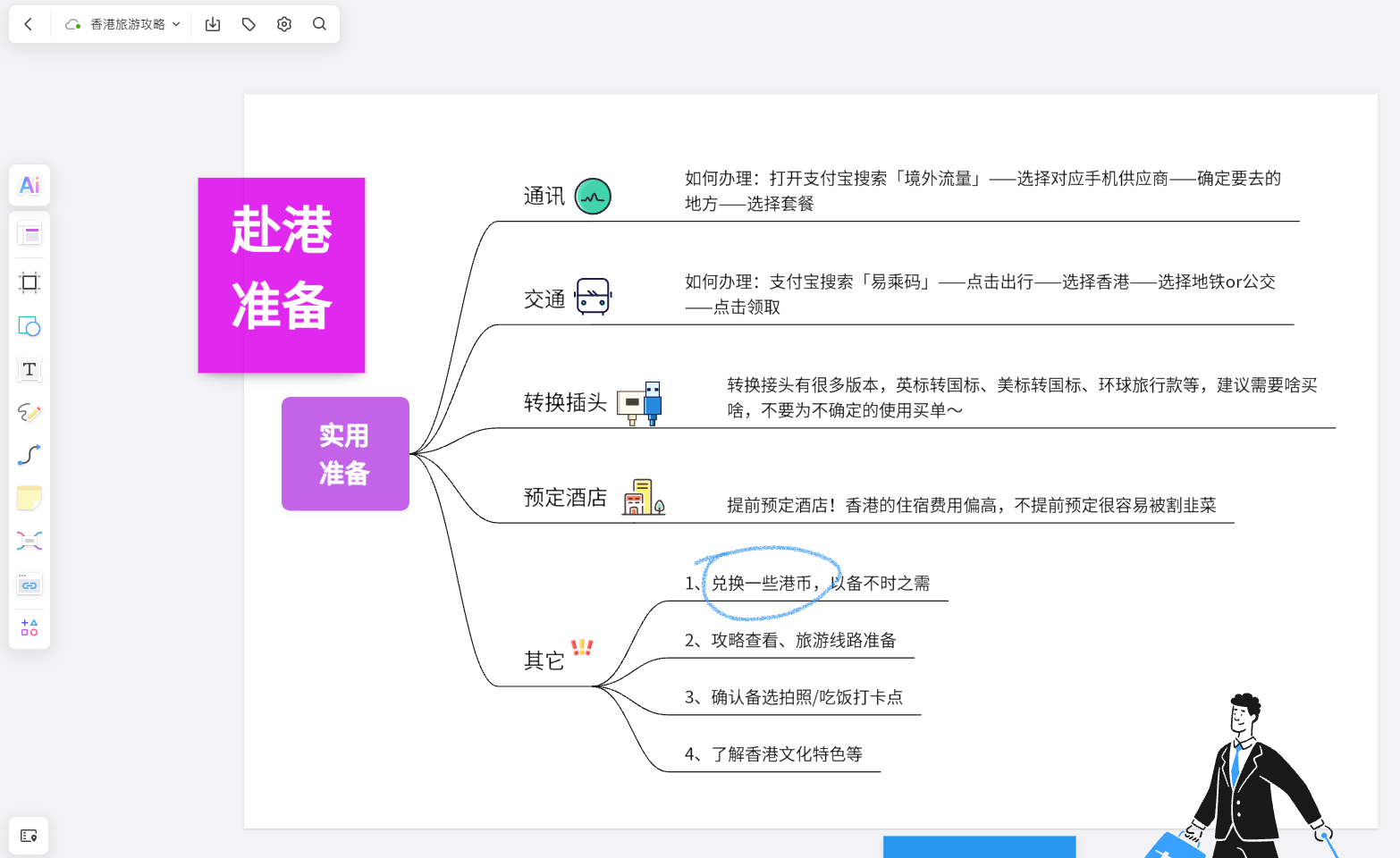Open the AI assistant tool
Image resolution: width=1400 pixels, height=858 pixels.
30,185
